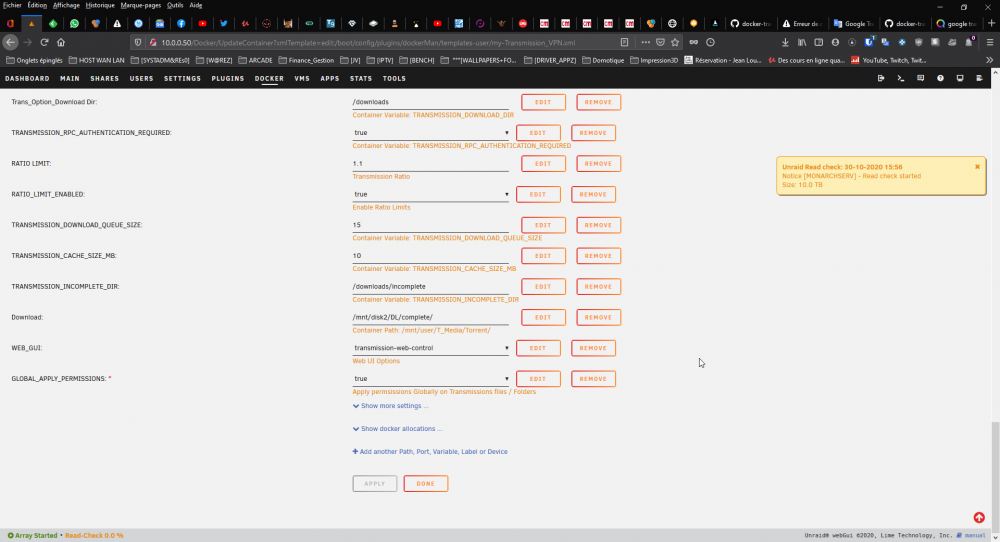Open the Domotique bookmark folder
The width and height of the screenshot is (1000, 542).
[x=603, y=60]
